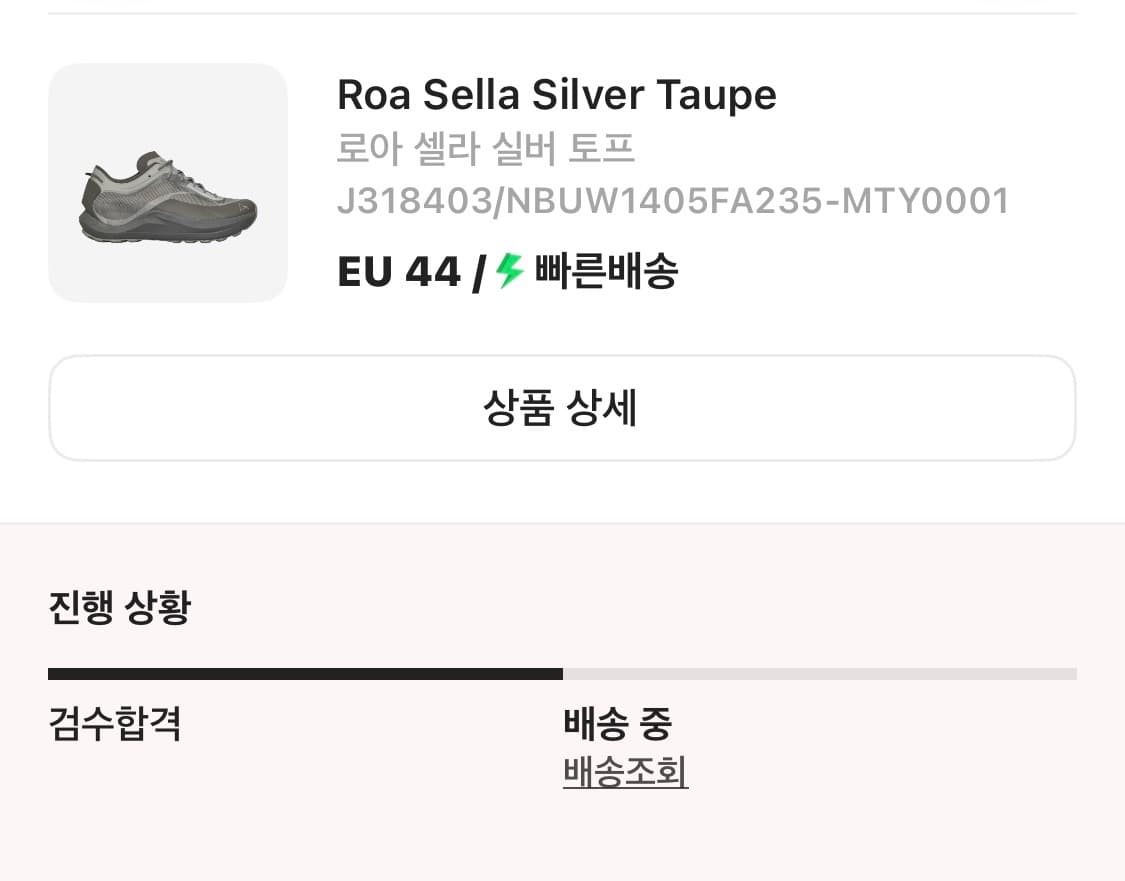Screen dimensions: 1125x881
Task: Click the lightning bolt fast-delivery icon
Action: pos(507,270)
